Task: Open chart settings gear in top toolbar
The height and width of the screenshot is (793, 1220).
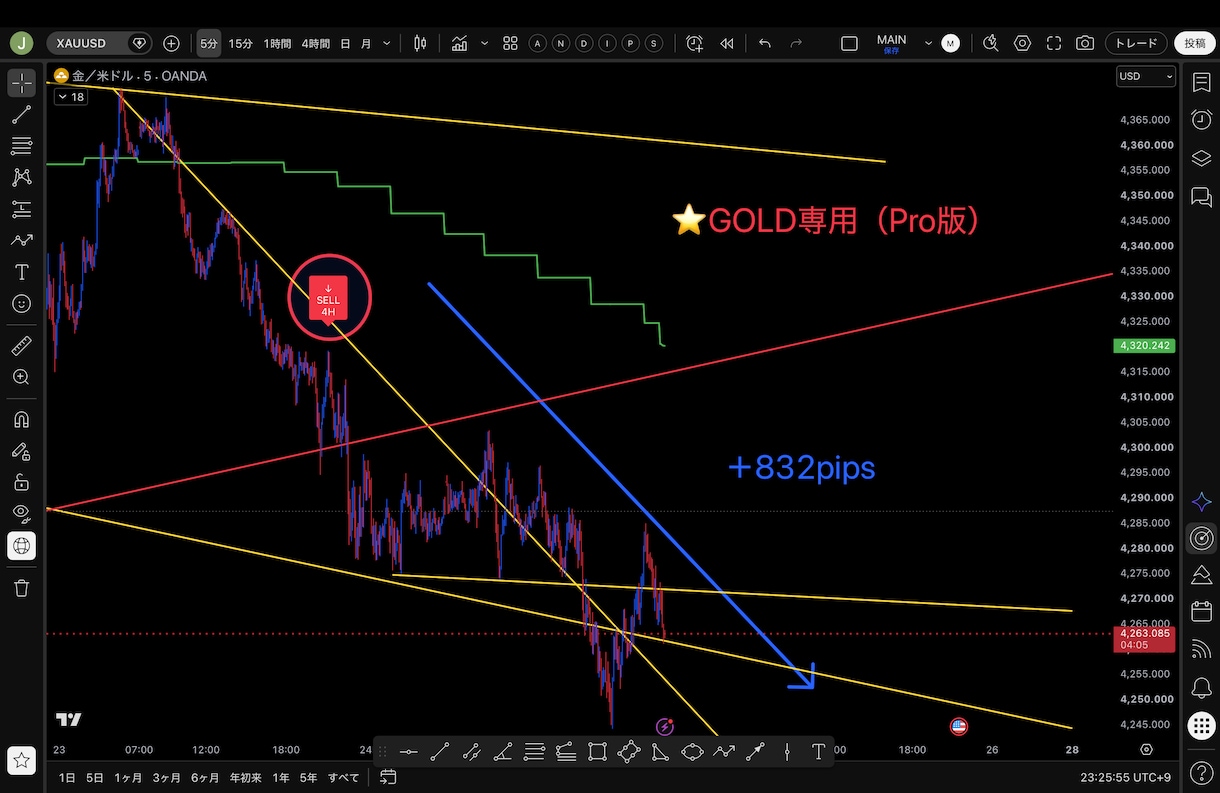Action: [x=1022, y=43]
